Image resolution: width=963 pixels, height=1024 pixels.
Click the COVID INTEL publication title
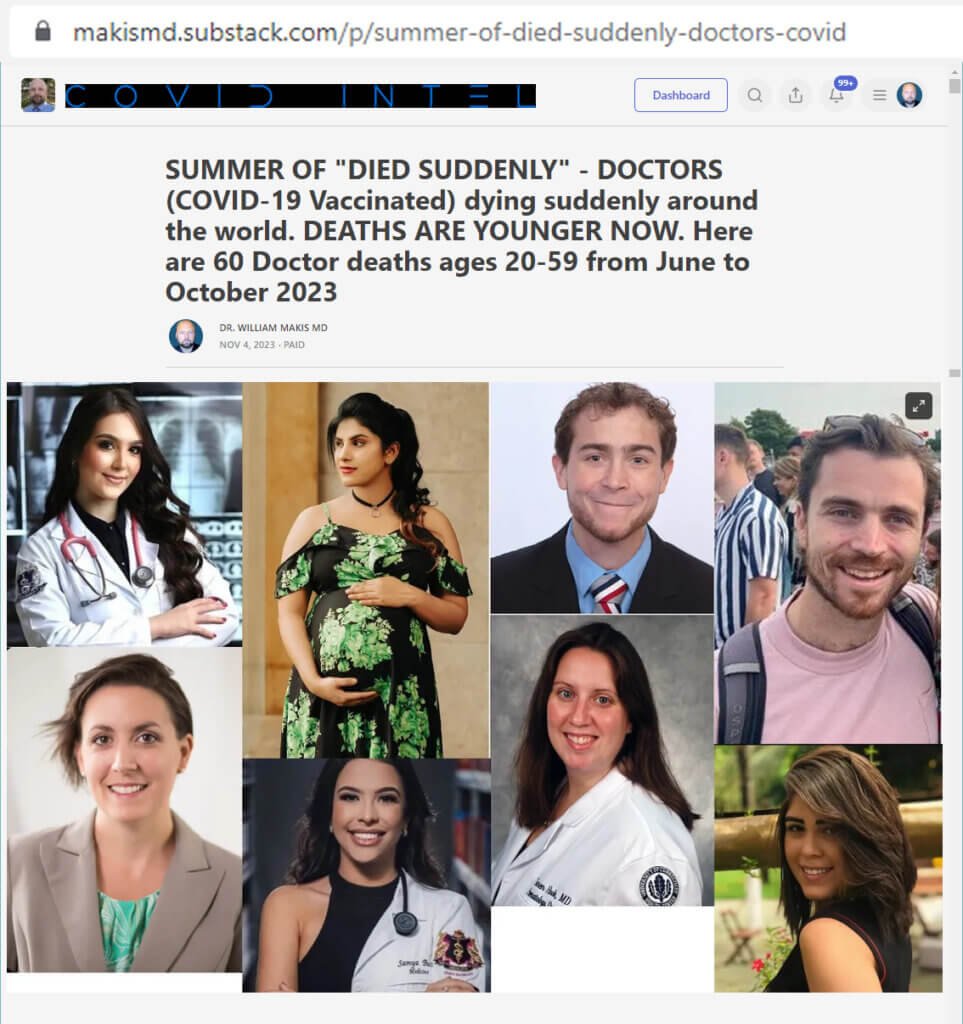click(300, 96)
